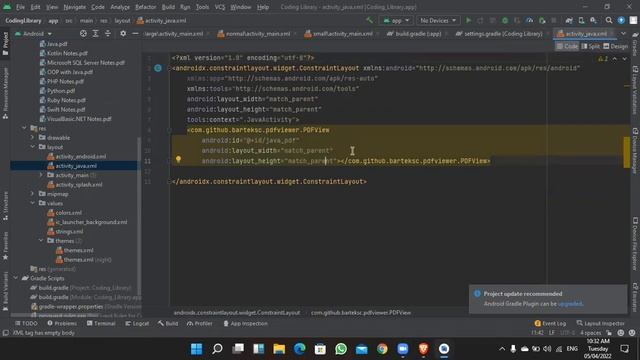
Task: Open the Refactor menu
Action: [146, 7]
